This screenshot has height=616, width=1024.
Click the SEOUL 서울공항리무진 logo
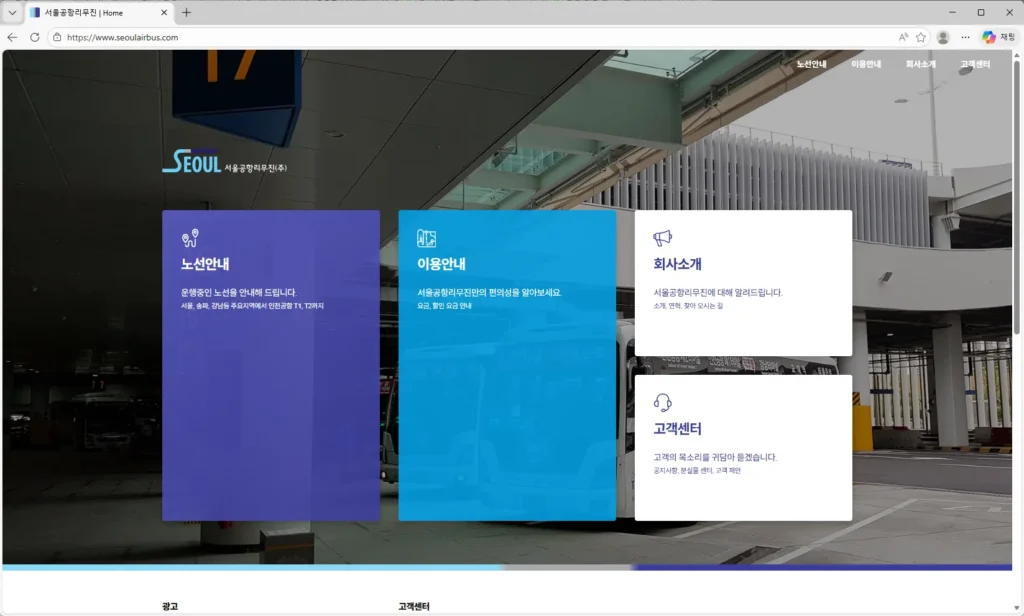(224, 162)
